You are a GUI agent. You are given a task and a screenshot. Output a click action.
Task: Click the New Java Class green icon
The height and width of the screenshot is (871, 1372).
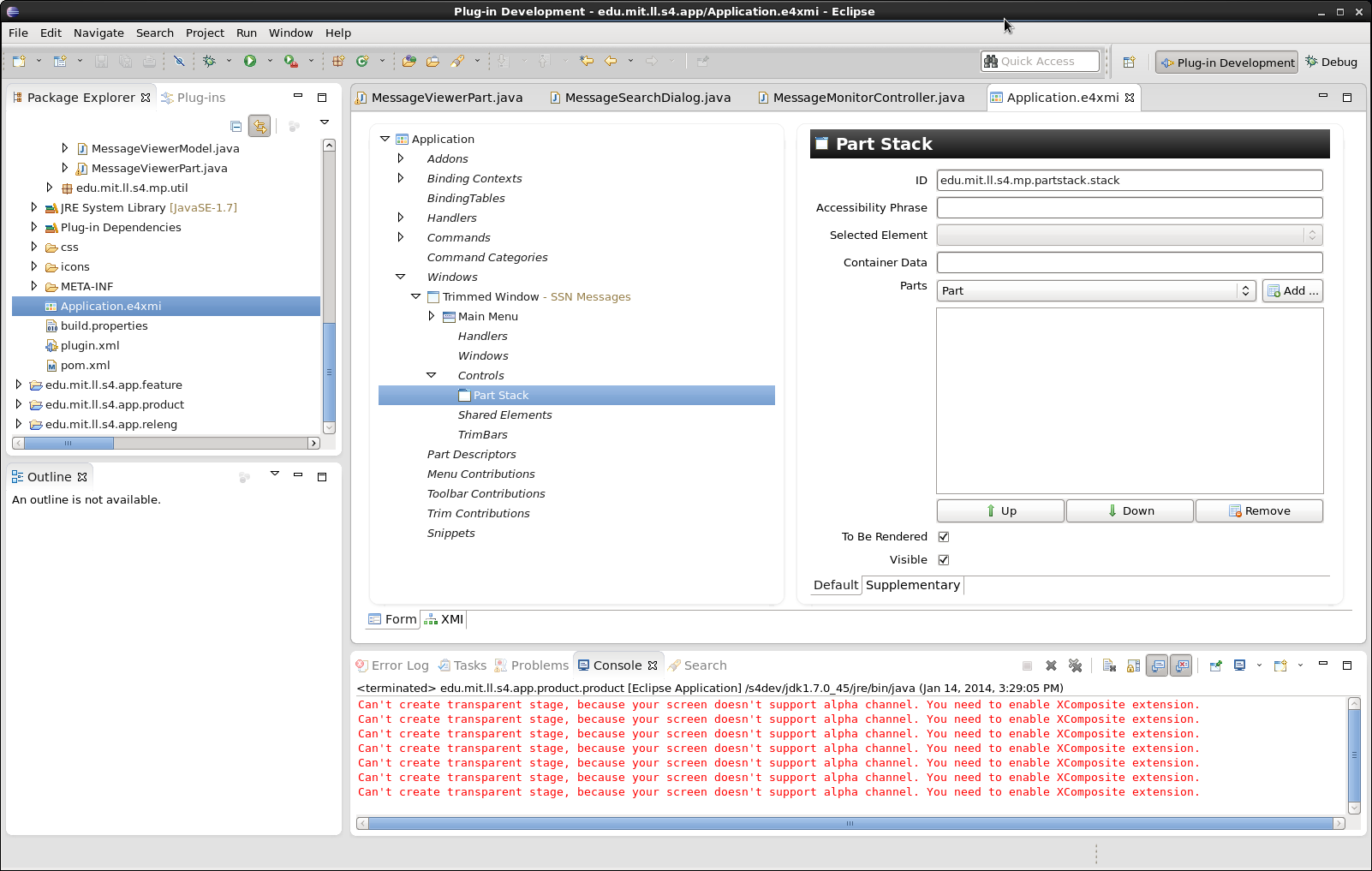[362, 61]
